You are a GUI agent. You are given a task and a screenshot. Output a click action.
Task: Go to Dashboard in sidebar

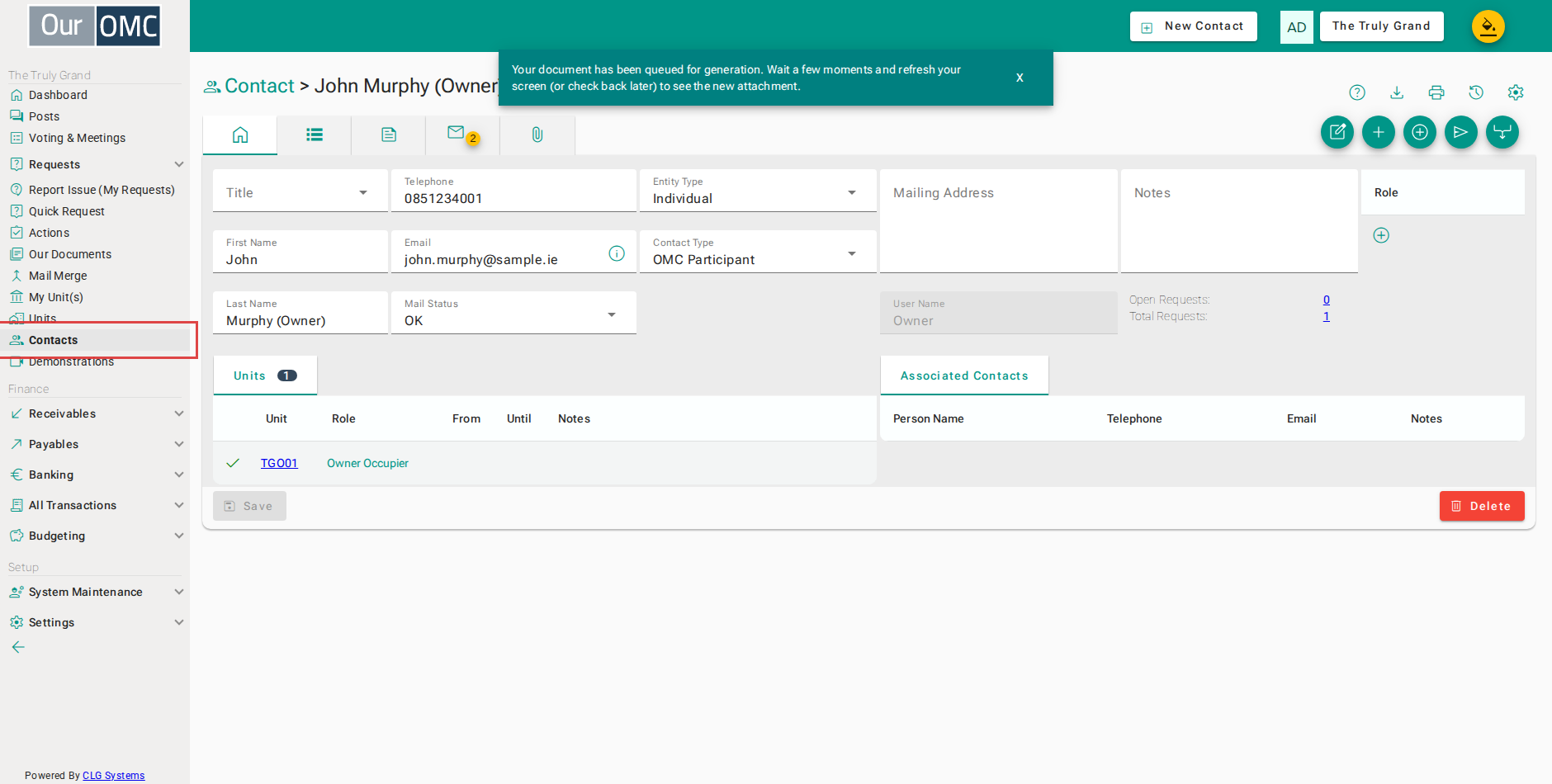tap(58, 95)
